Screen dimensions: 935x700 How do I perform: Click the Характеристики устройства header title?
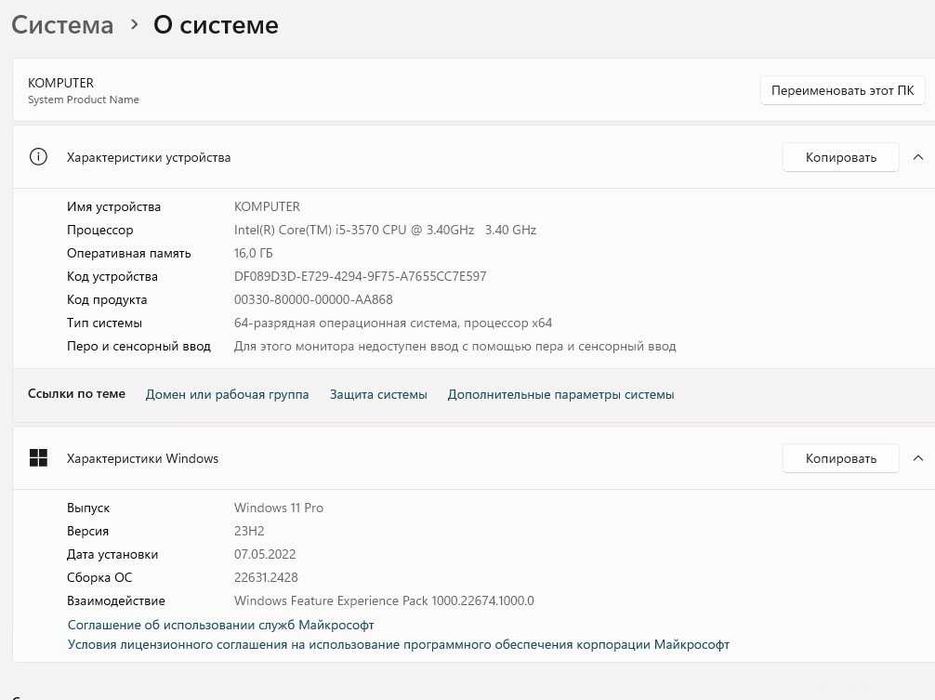click(148, 157)
